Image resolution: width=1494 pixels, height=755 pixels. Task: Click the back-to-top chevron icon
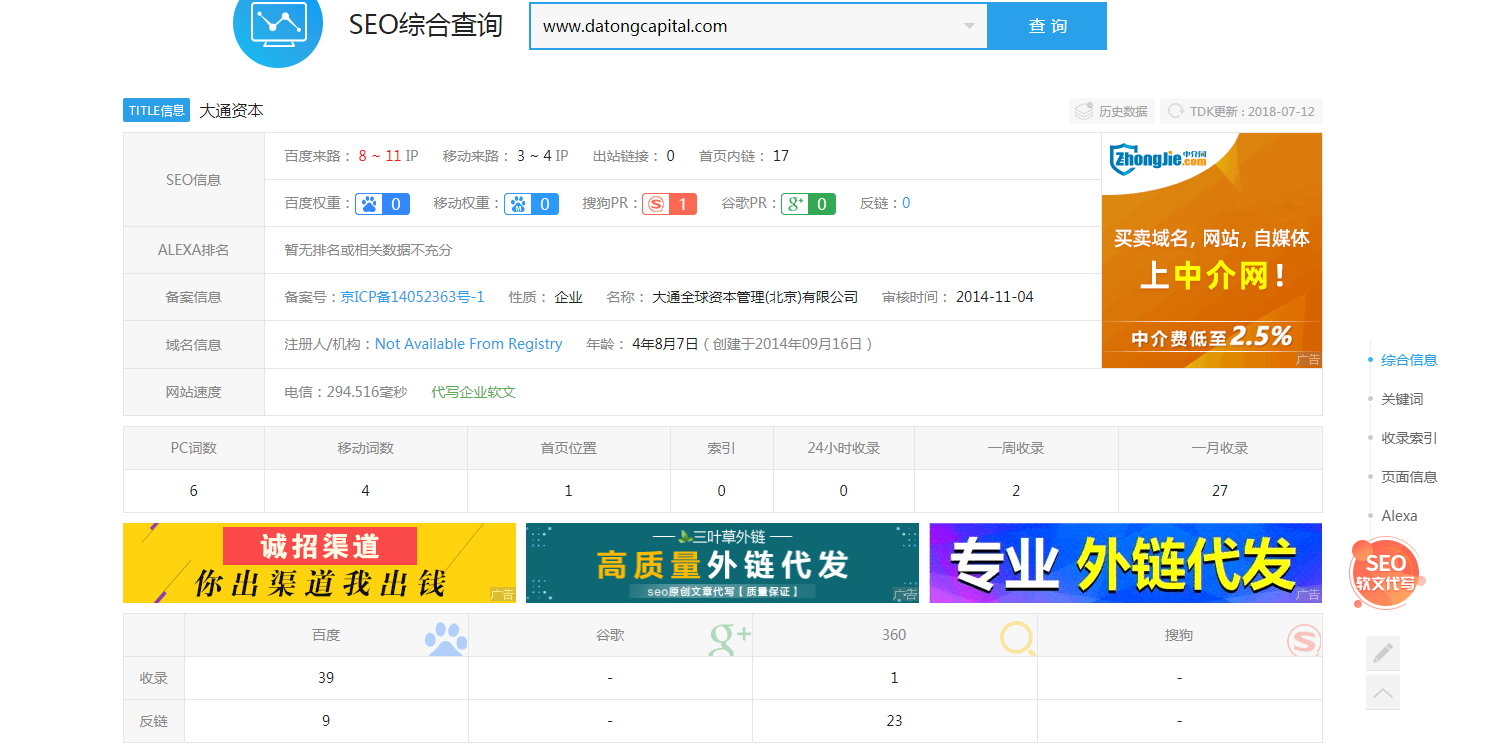click(1383, 692)
